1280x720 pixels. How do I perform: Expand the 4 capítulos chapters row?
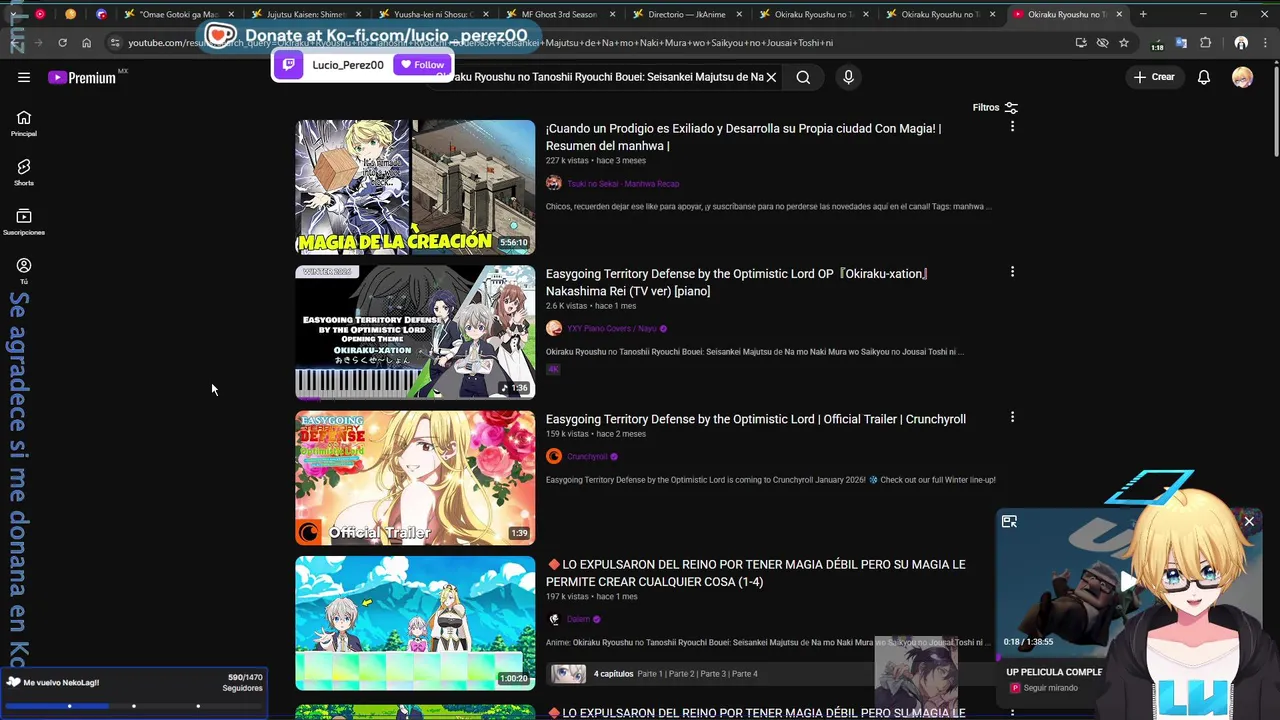click(770, 674)
